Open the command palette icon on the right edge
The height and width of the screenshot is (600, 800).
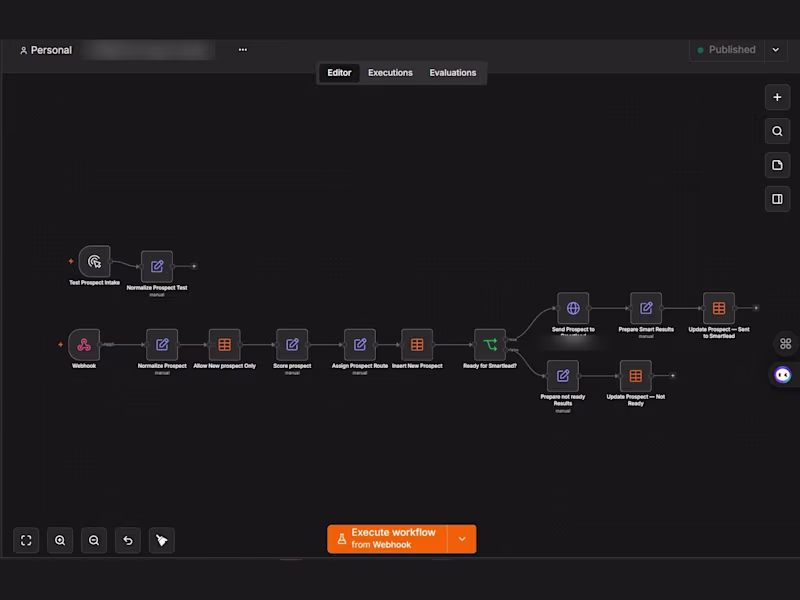coord(785,344)
